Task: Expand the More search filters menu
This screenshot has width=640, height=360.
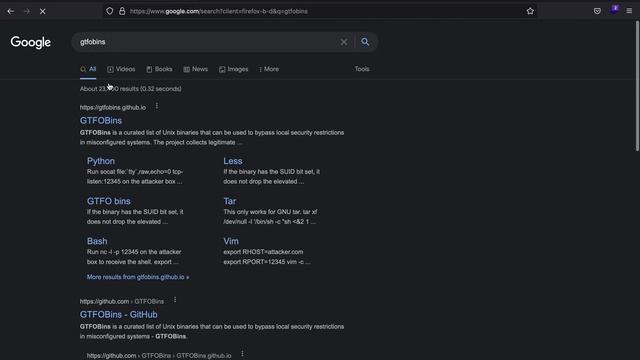Action: pyautogui.click(x=269, y=69)
